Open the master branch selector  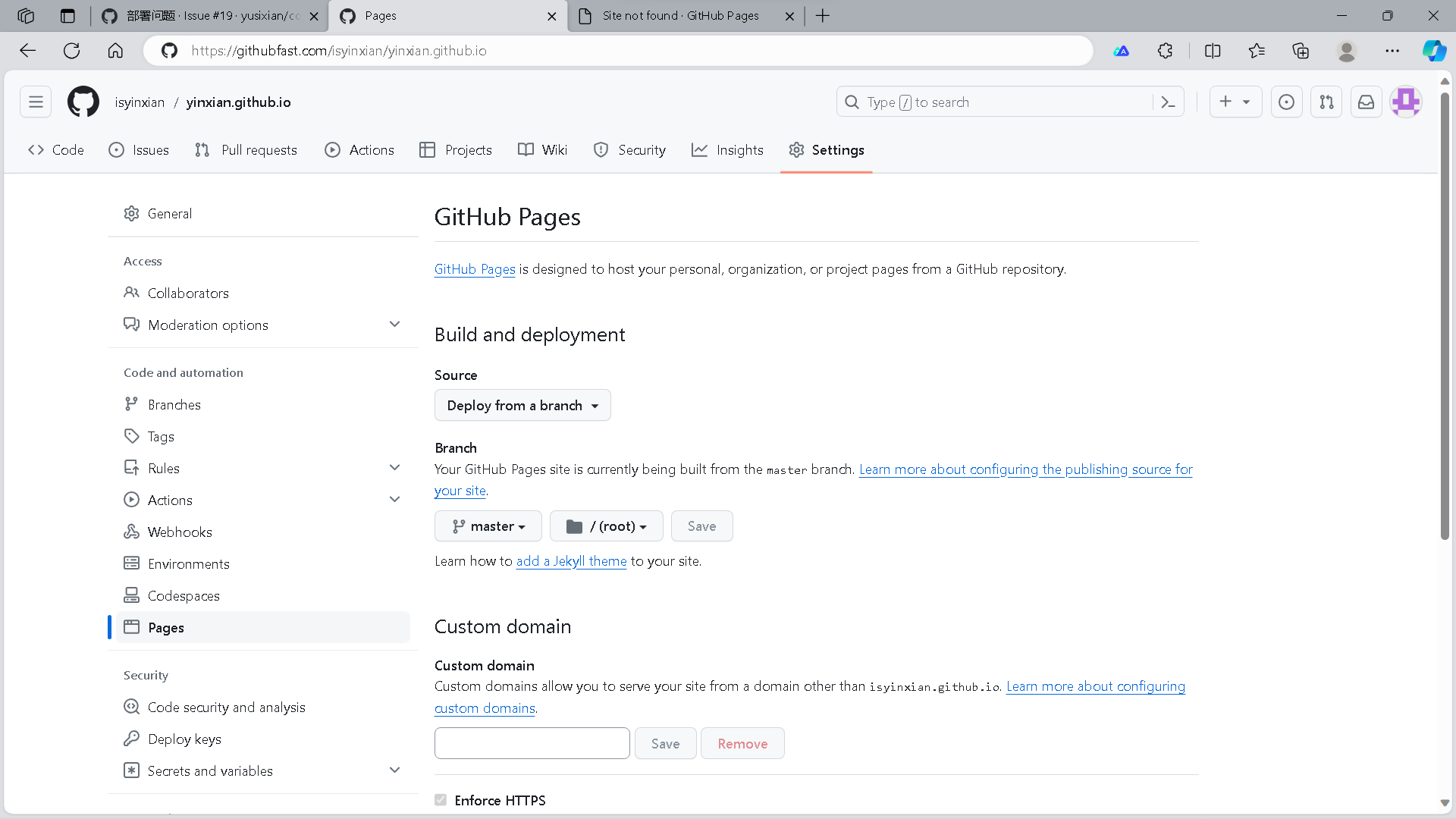(488, 526)
